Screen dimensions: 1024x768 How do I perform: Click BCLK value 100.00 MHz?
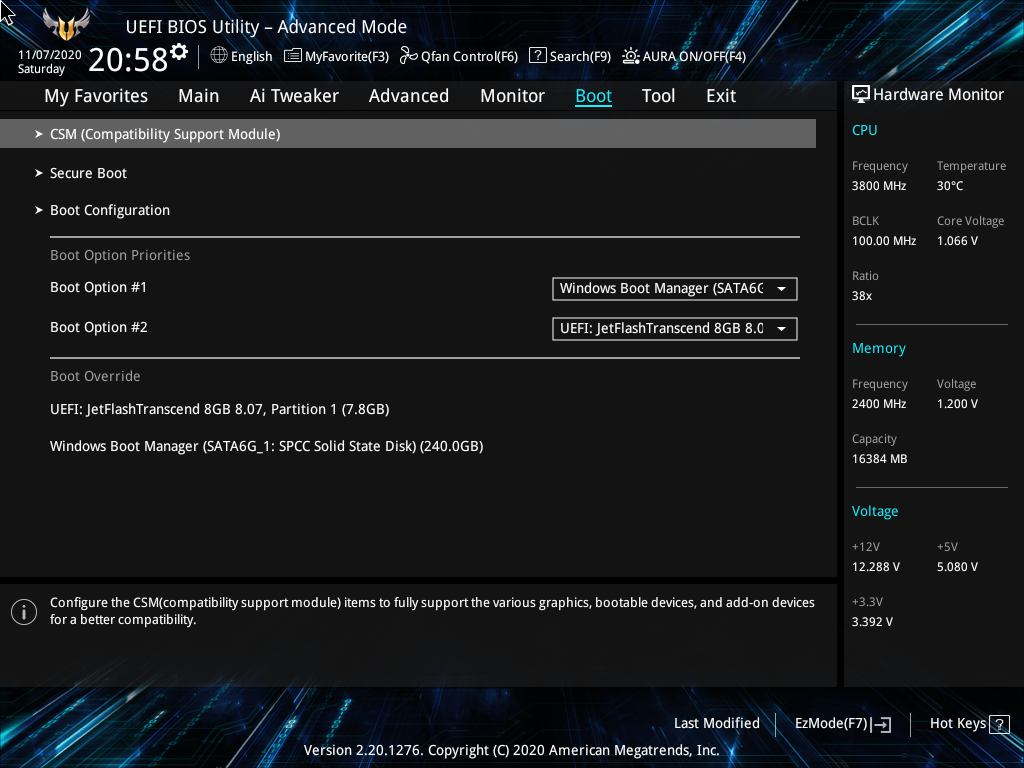click(x=884, y=241)
